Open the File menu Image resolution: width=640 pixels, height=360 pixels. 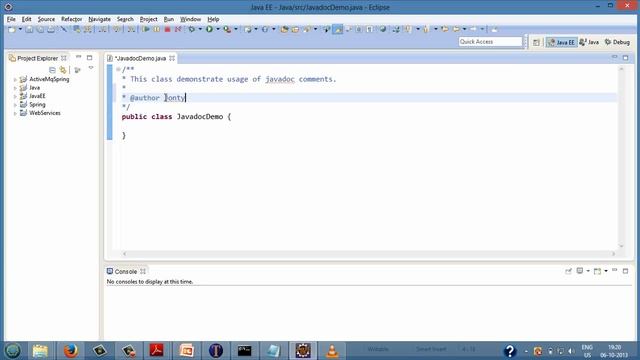coord(11,19)
